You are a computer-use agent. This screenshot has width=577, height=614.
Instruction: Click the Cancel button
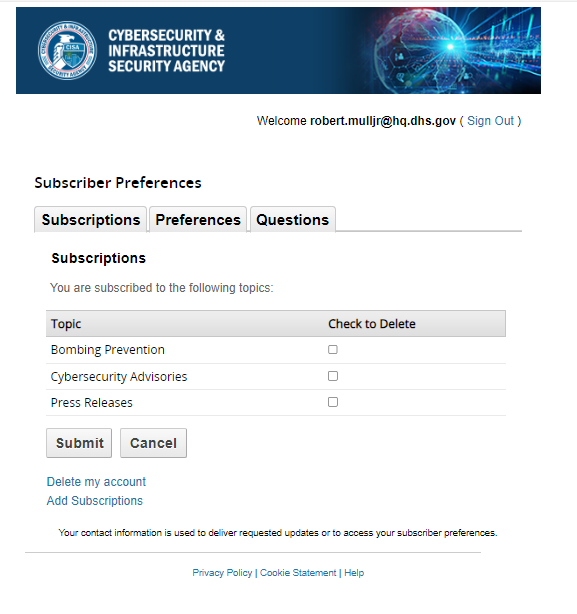click(x=153, y=443)
